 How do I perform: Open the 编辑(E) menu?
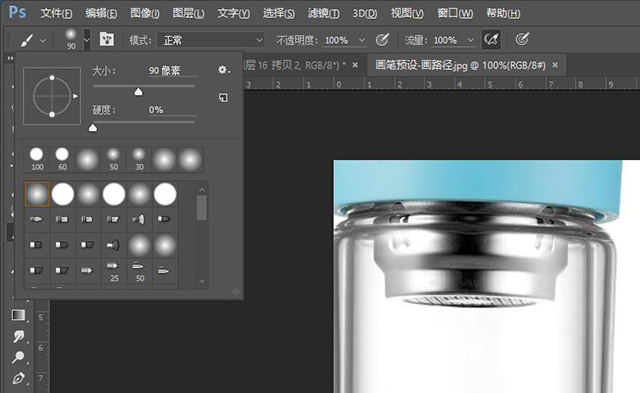[101, 13]
